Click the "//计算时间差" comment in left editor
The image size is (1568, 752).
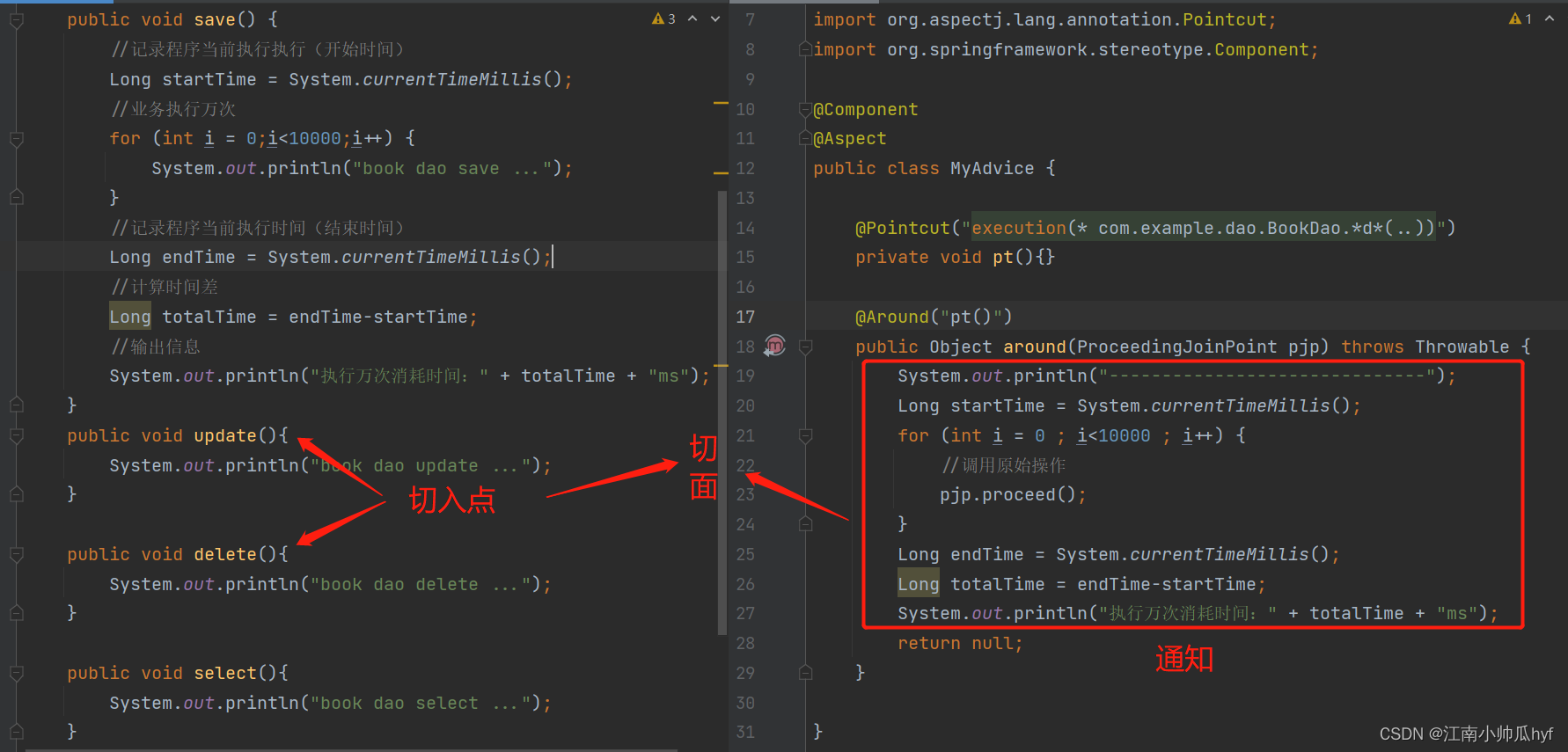[165, 287]
